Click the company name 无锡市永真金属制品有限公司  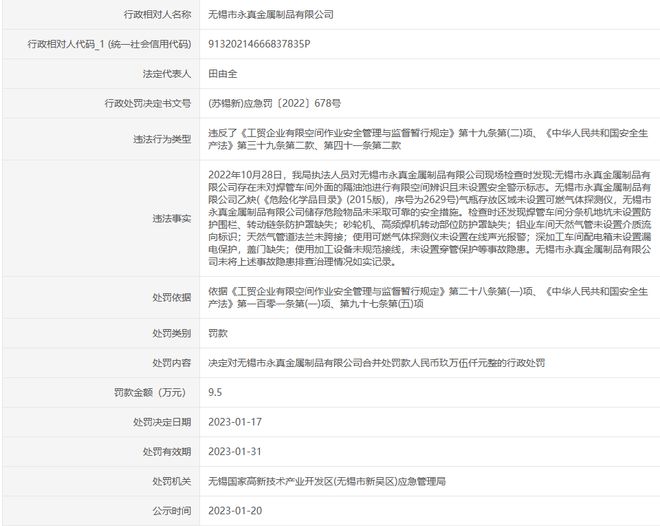(271, 16)
